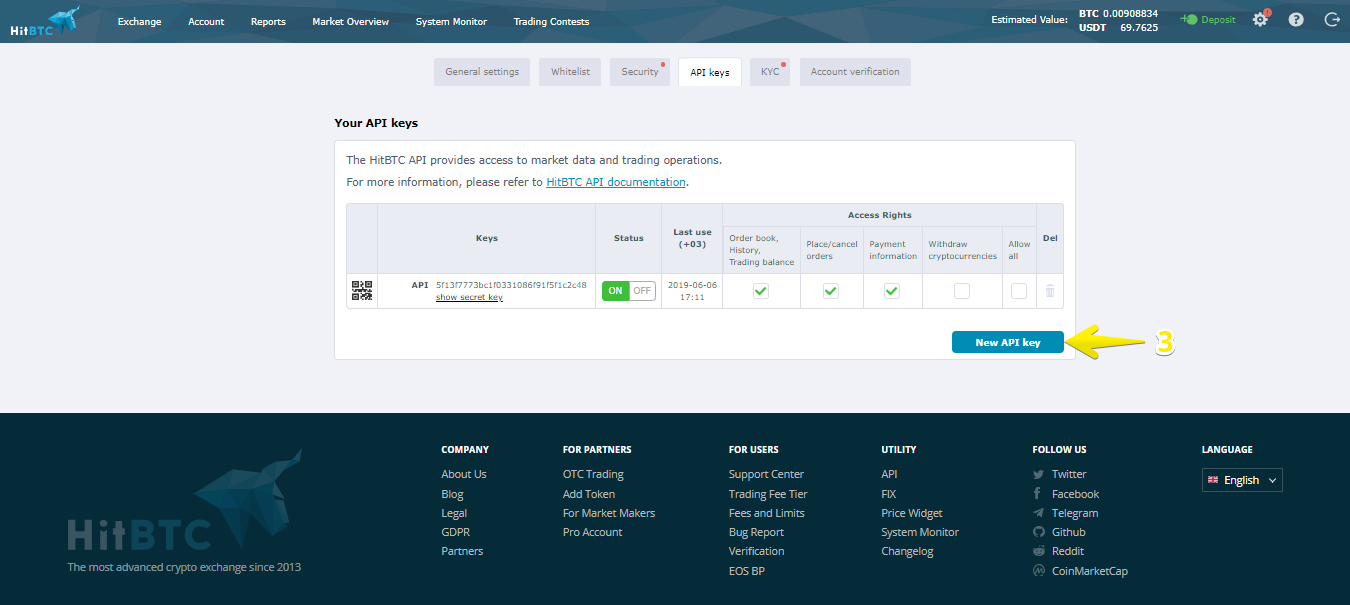
Task: Open About Us in the footer
Action: [x=464, y=474]
